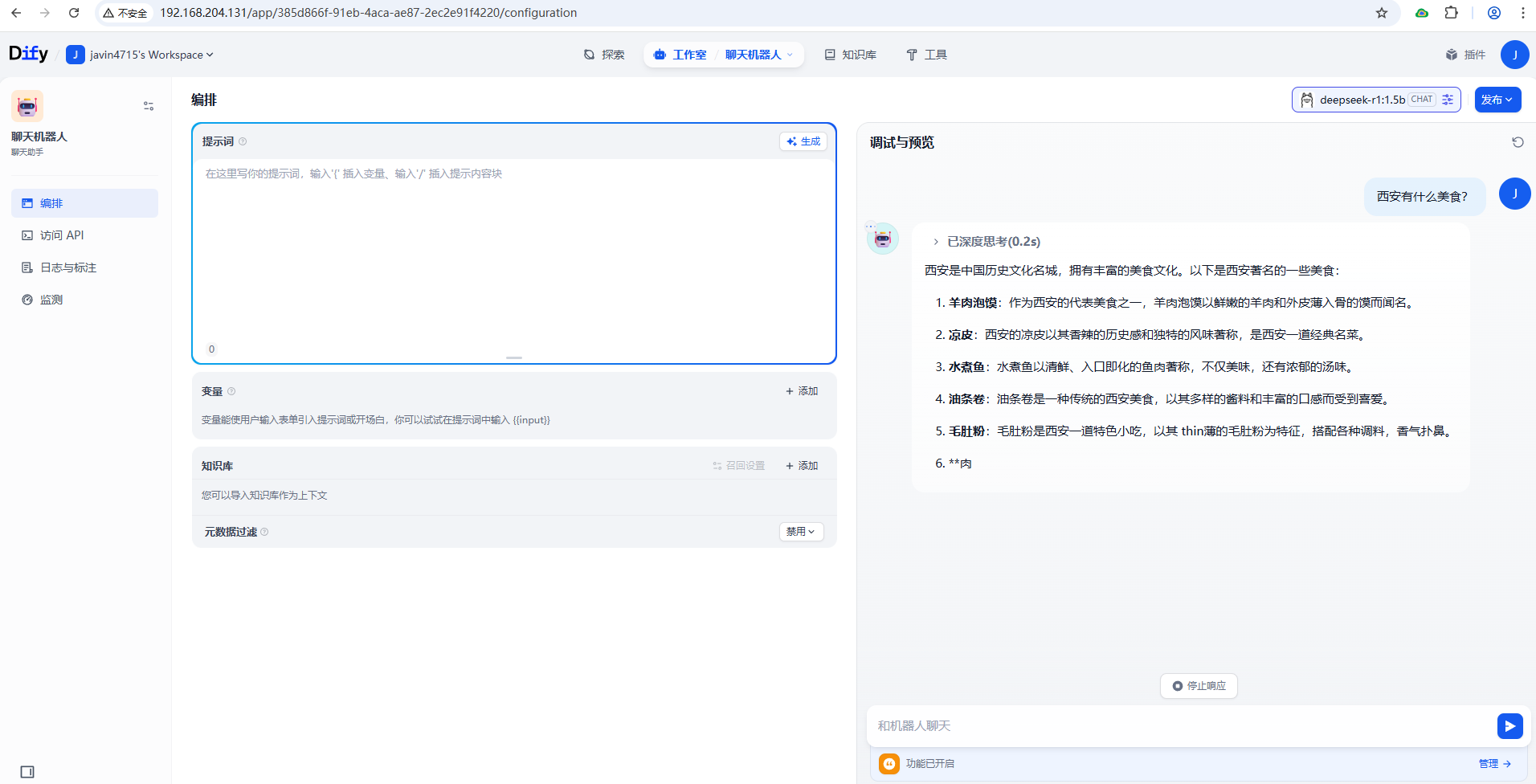The width and height of the screenshot is (1536, 784).
Task: Click the orange 功能已开启 feature icon
Action: pos(889,764)
